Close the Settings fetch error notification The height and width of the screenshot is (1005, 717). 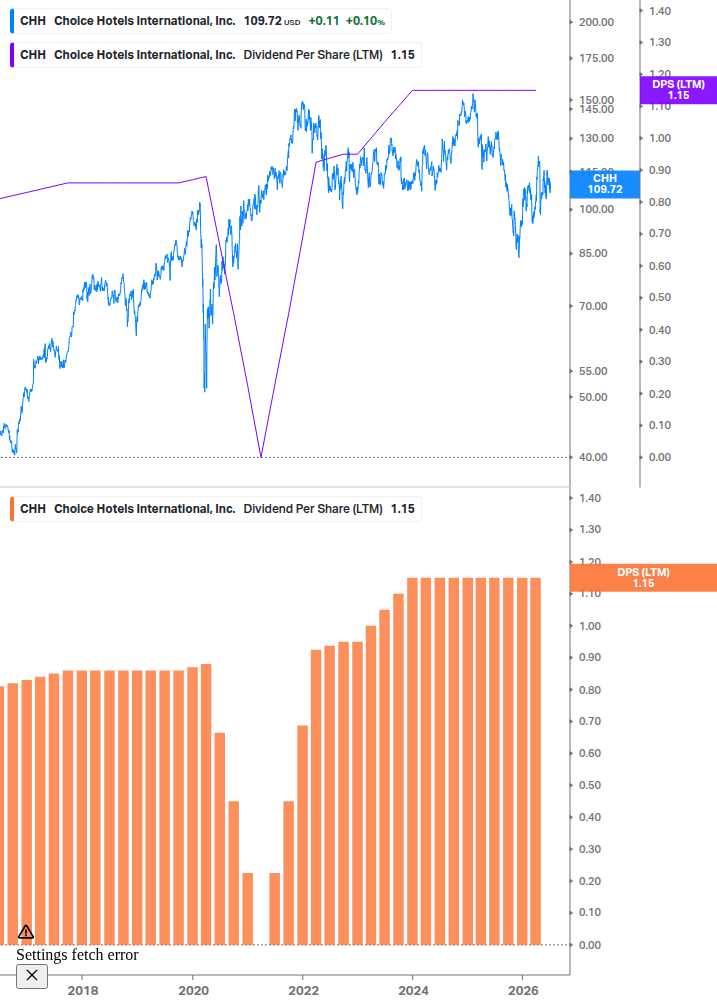click(31, 976)
